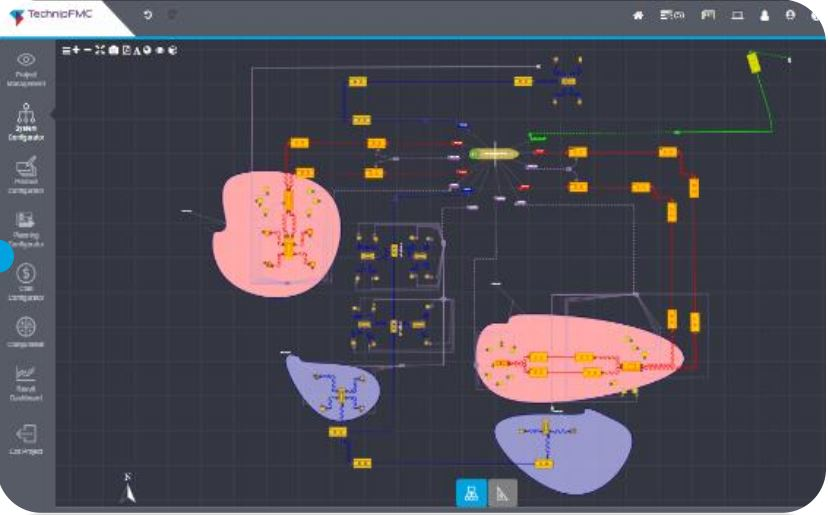Click the undo arrow in header
Viewport: 828px width, 515px height.
tap(148, 15)
